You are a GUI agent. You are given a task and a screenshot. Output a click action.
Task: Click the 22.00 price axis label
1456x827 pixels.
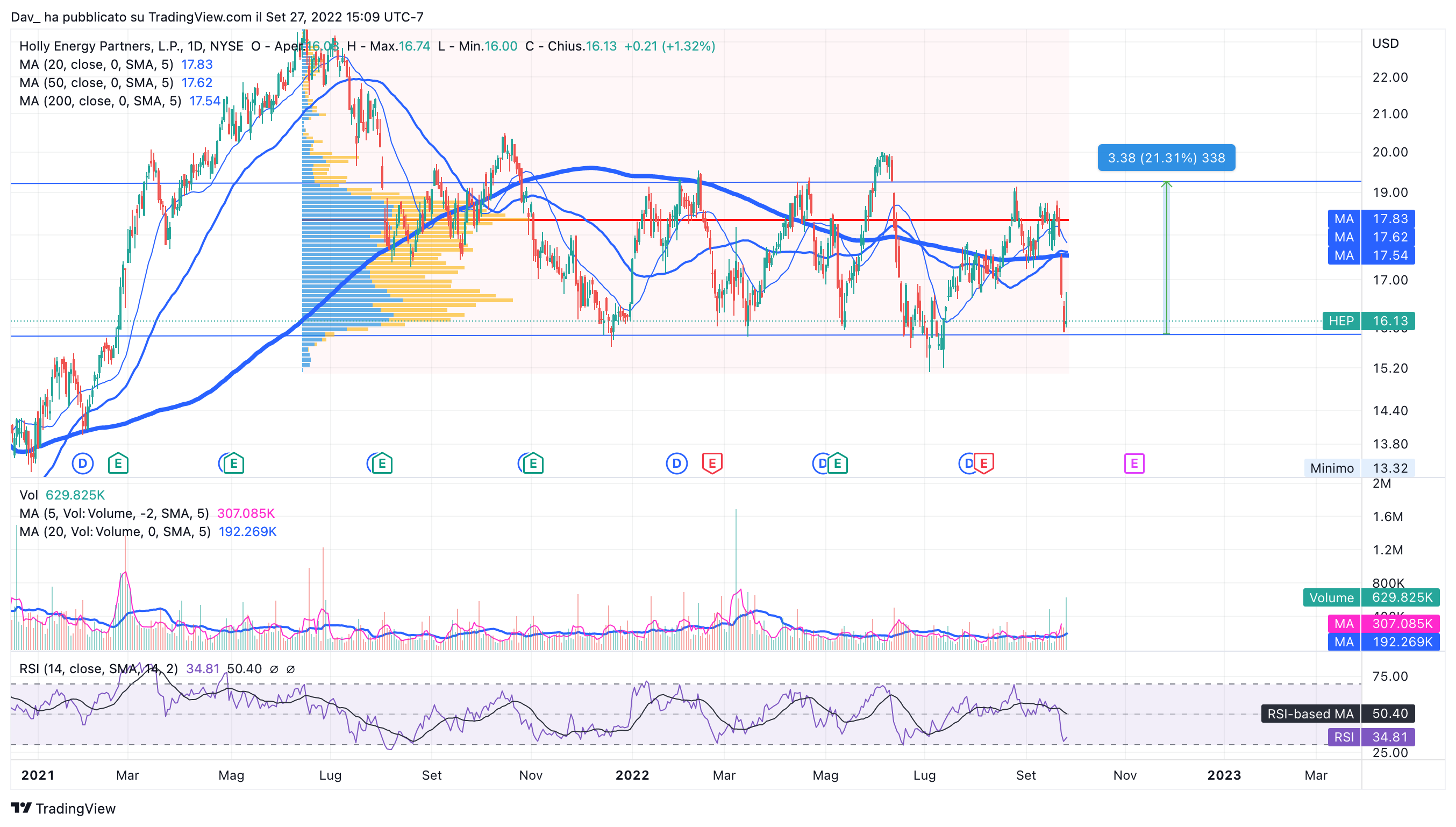point(1390,77)
